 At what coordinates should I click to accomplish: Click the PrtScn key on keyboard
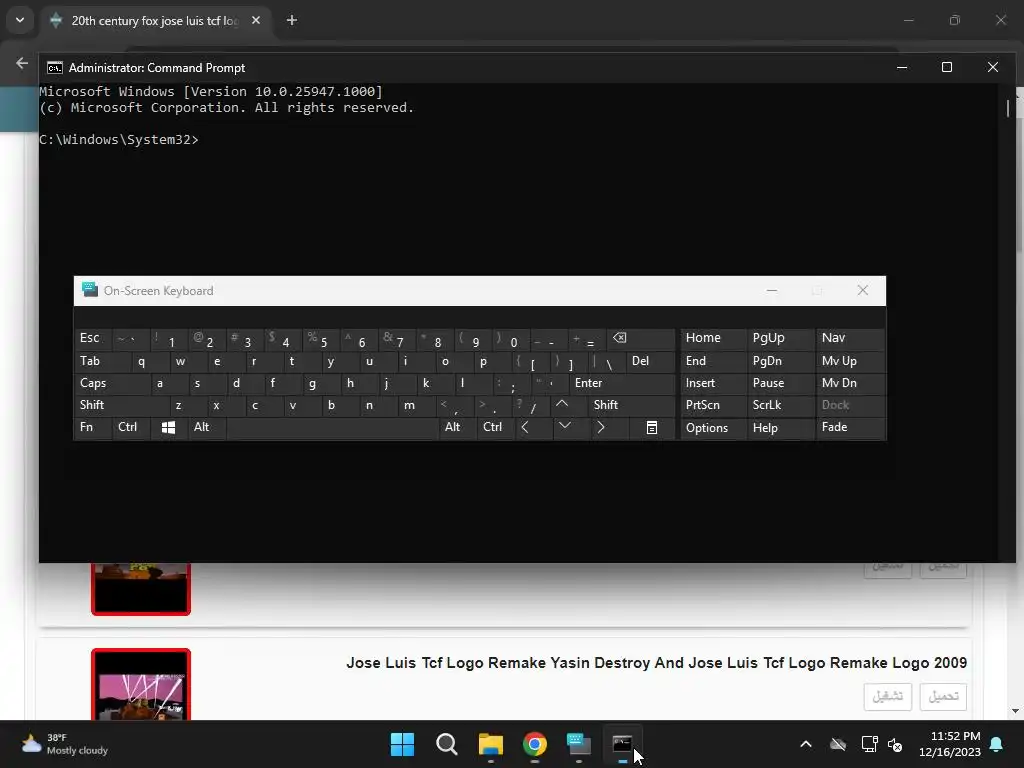(713, 405)
